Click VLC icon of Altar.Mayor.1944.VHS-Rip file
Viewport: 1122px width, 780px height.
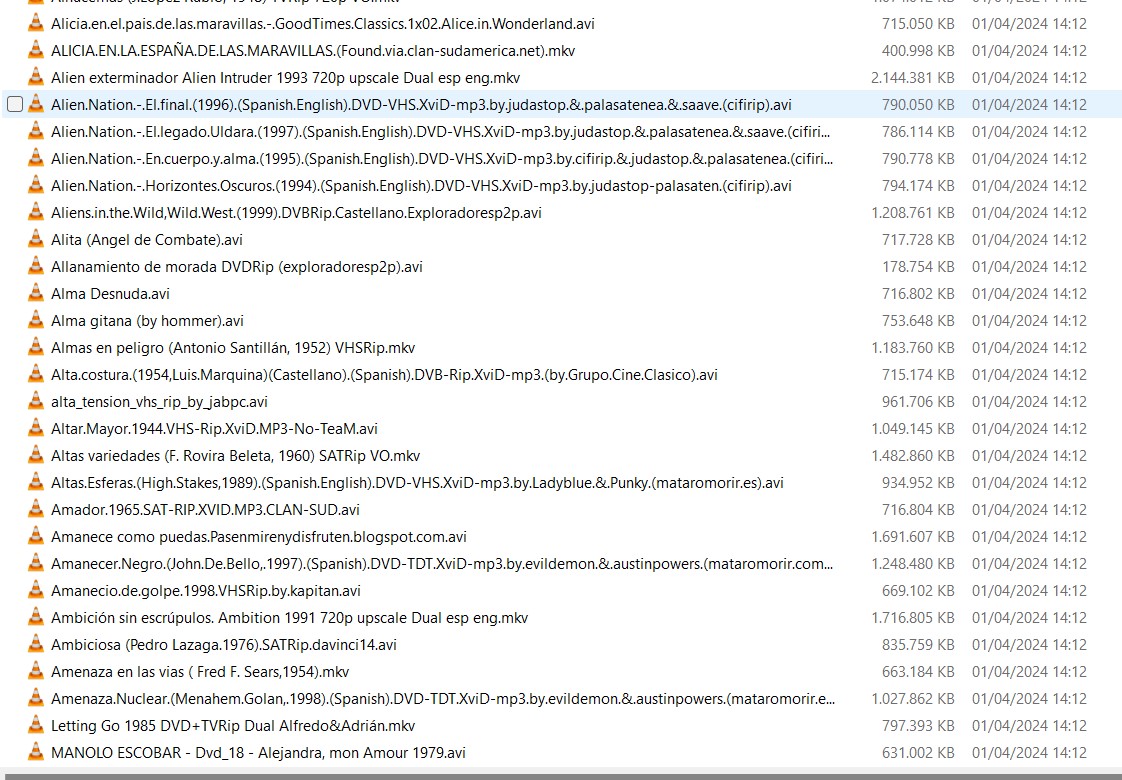(x=35, y=429)
